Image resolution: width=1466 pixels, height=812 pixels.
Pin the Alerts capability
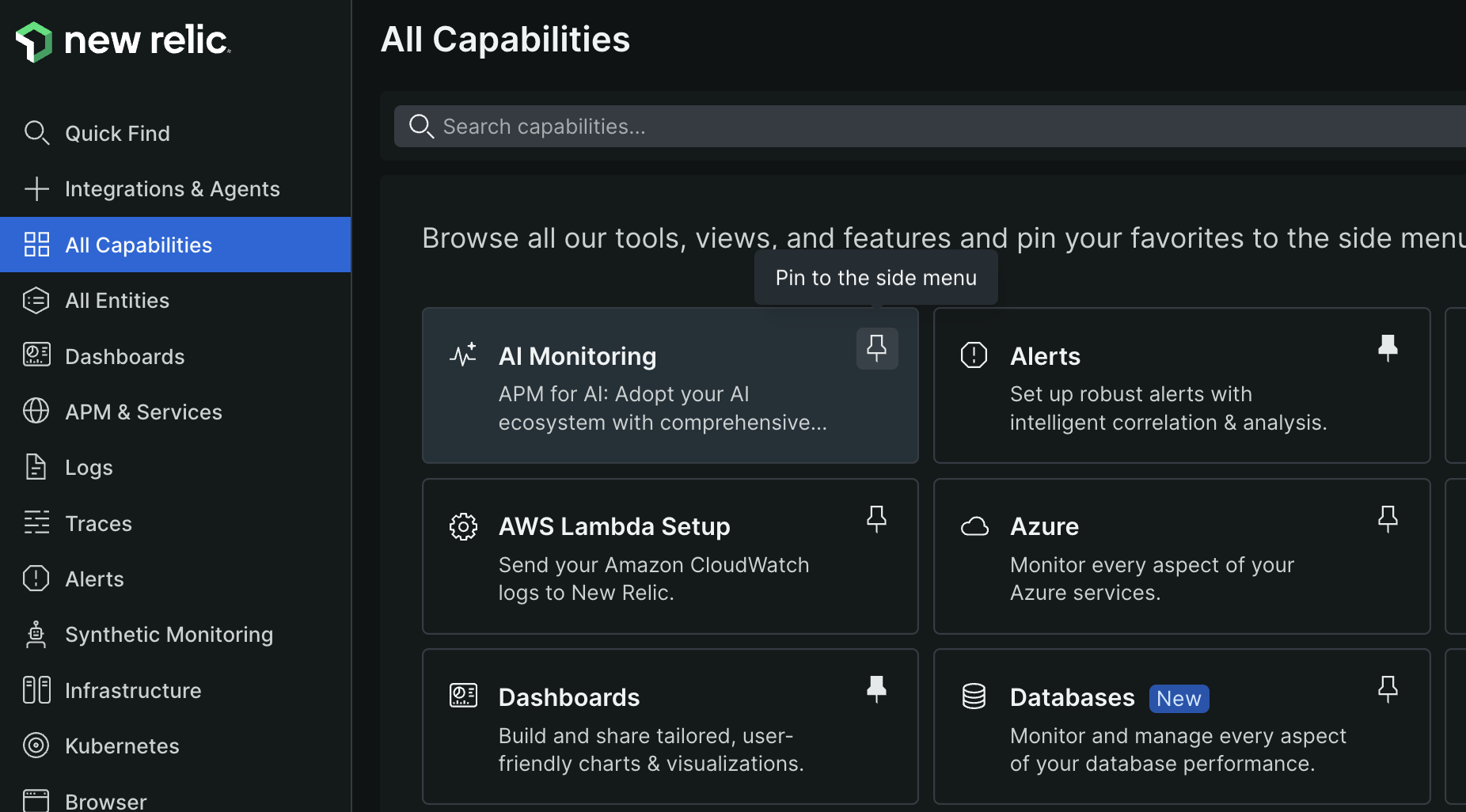(x=1388, y=347)
